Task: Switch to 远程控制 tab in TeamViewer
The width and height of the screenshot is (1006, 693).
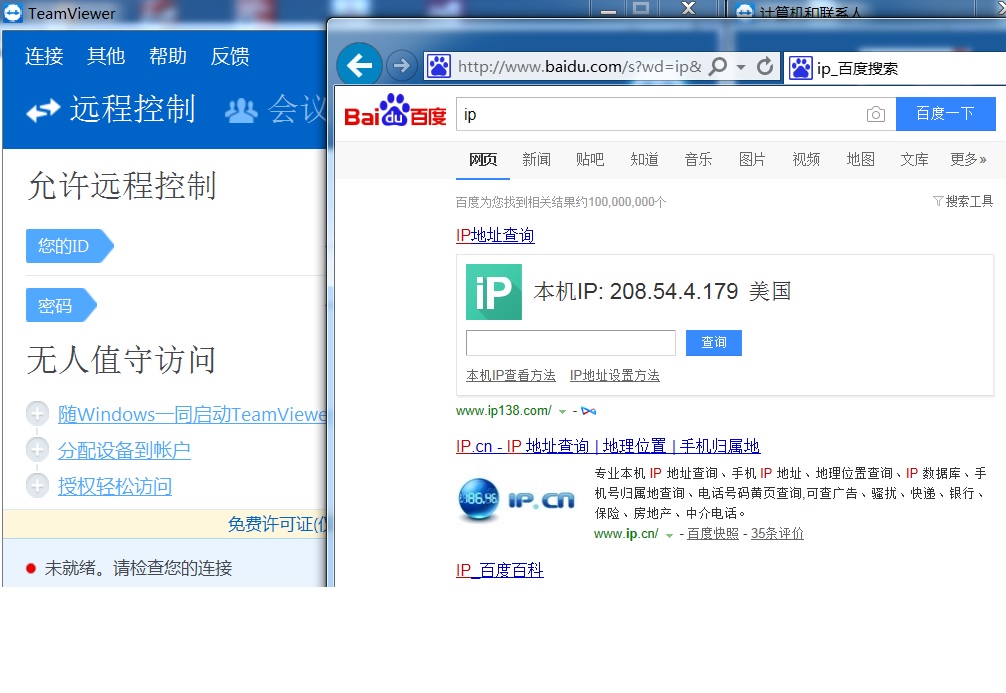Action: (111, 109)
